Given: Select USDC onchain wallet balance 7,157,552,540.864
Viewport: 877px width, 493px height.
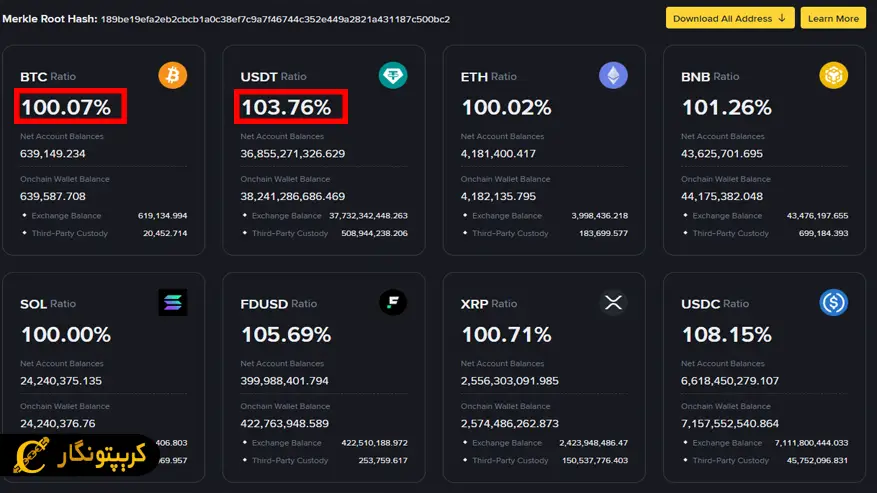Looking at the screenshot, I should click(x=730, y=424).
